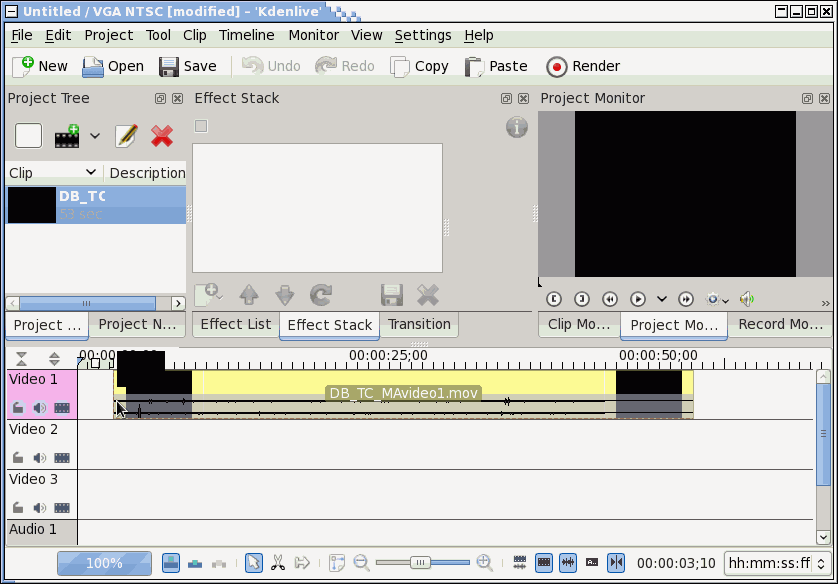Switch to the Project Notes tab
This screenshot has height=584, width=838.
(137, 324)
